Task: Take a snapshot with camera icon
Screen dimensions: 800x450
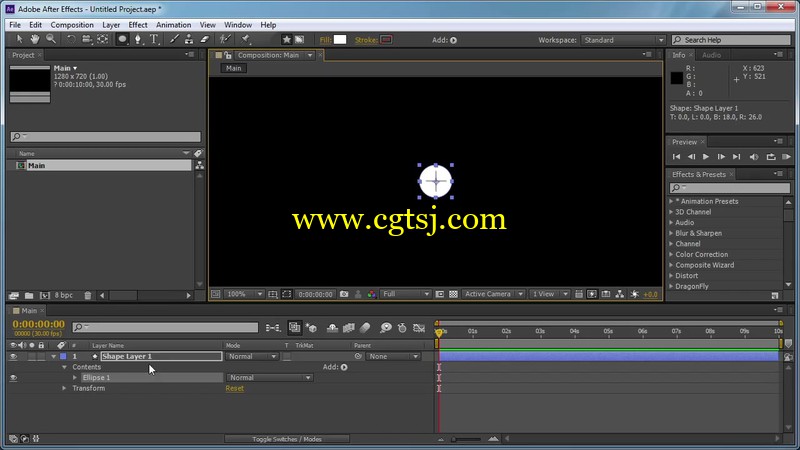Action: tap(344, 294)
